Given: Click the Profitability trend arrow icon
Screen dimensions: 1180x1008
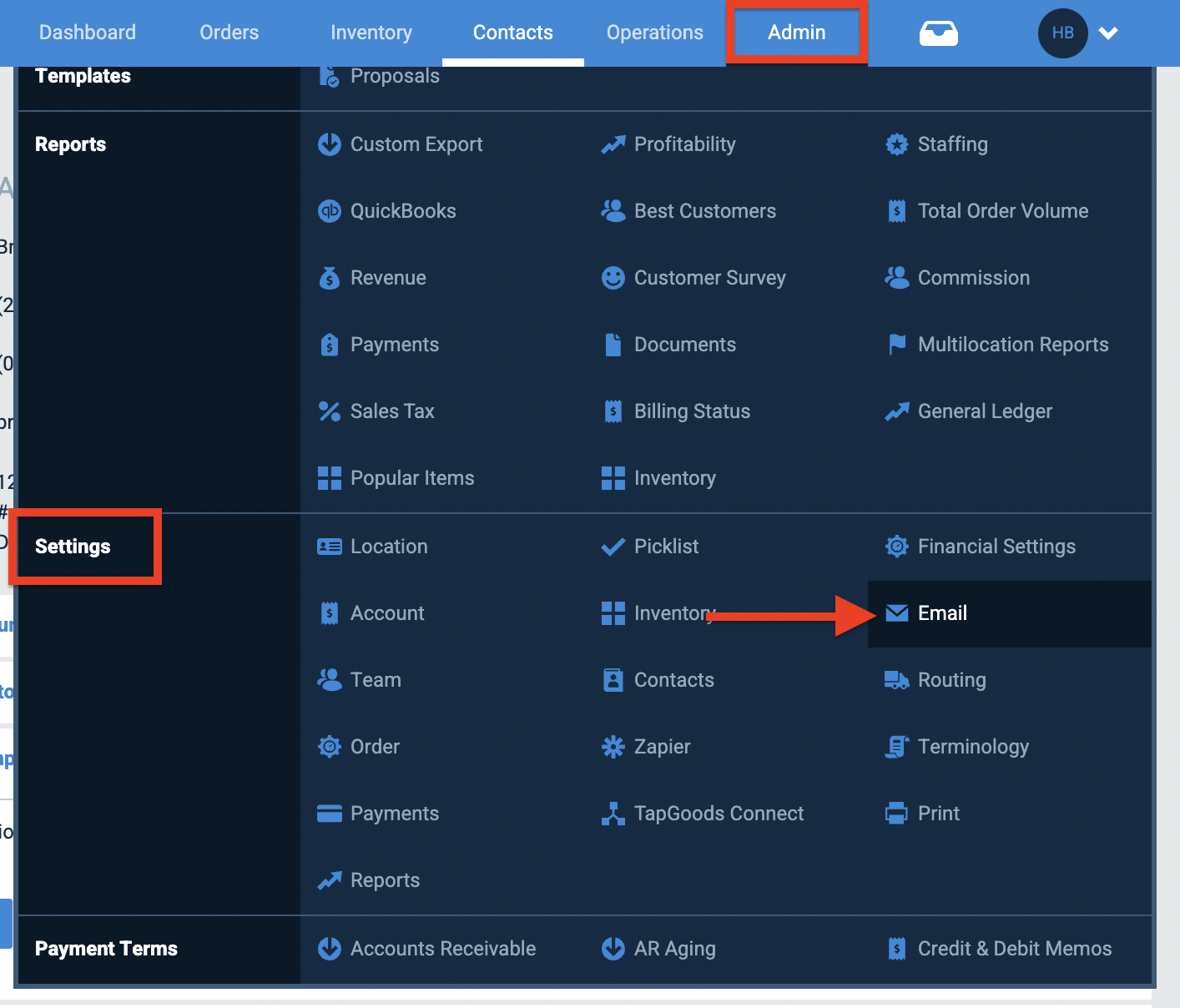Looking at the screenshot, I should tap(613, 144).
